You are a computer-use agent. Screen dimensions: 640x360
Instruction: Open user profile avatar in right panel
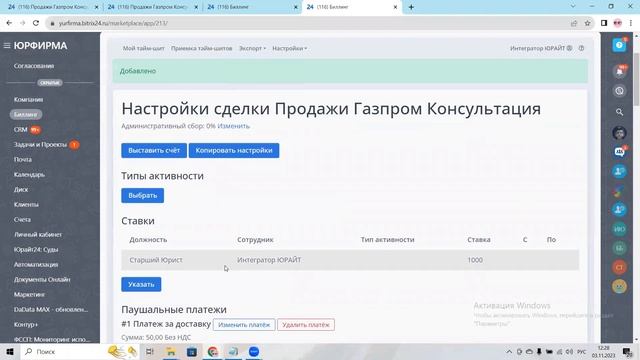620,133
